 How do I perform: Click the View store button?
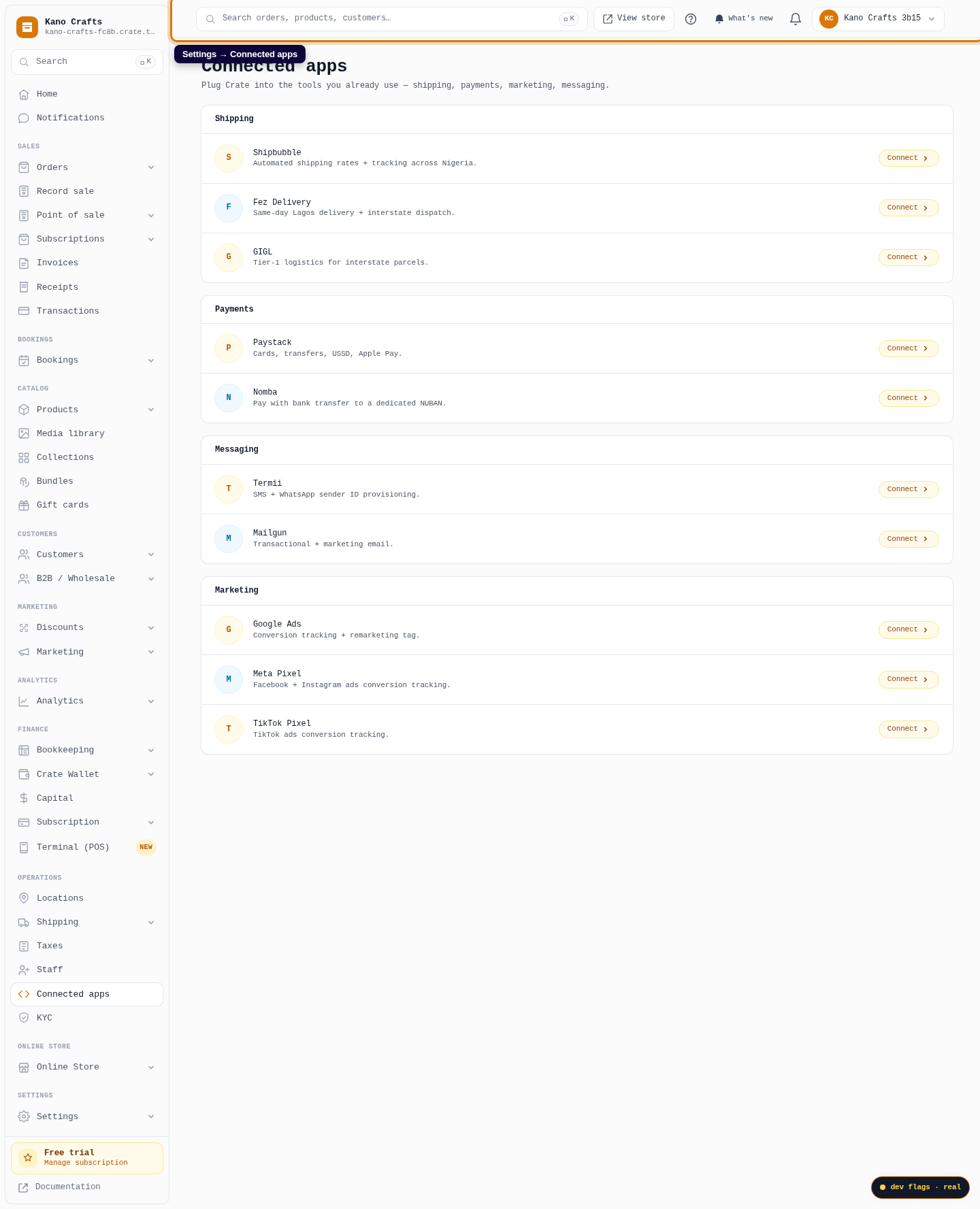[634, 19]
